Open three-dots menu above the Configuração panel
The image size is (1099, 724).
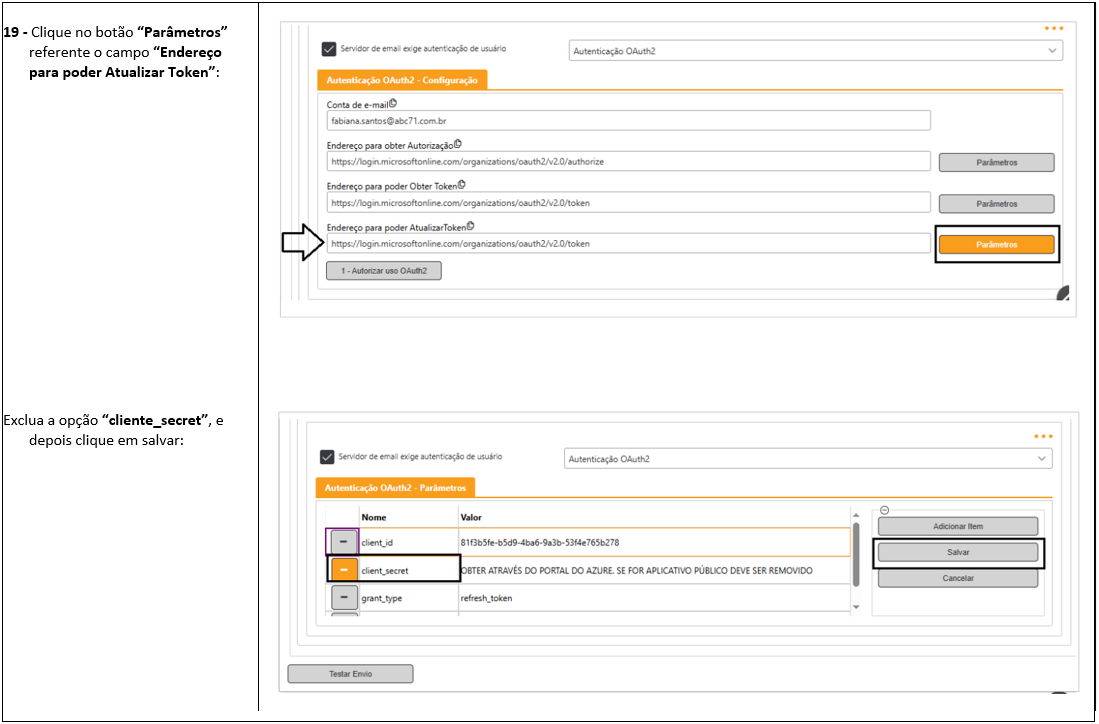1052,28
